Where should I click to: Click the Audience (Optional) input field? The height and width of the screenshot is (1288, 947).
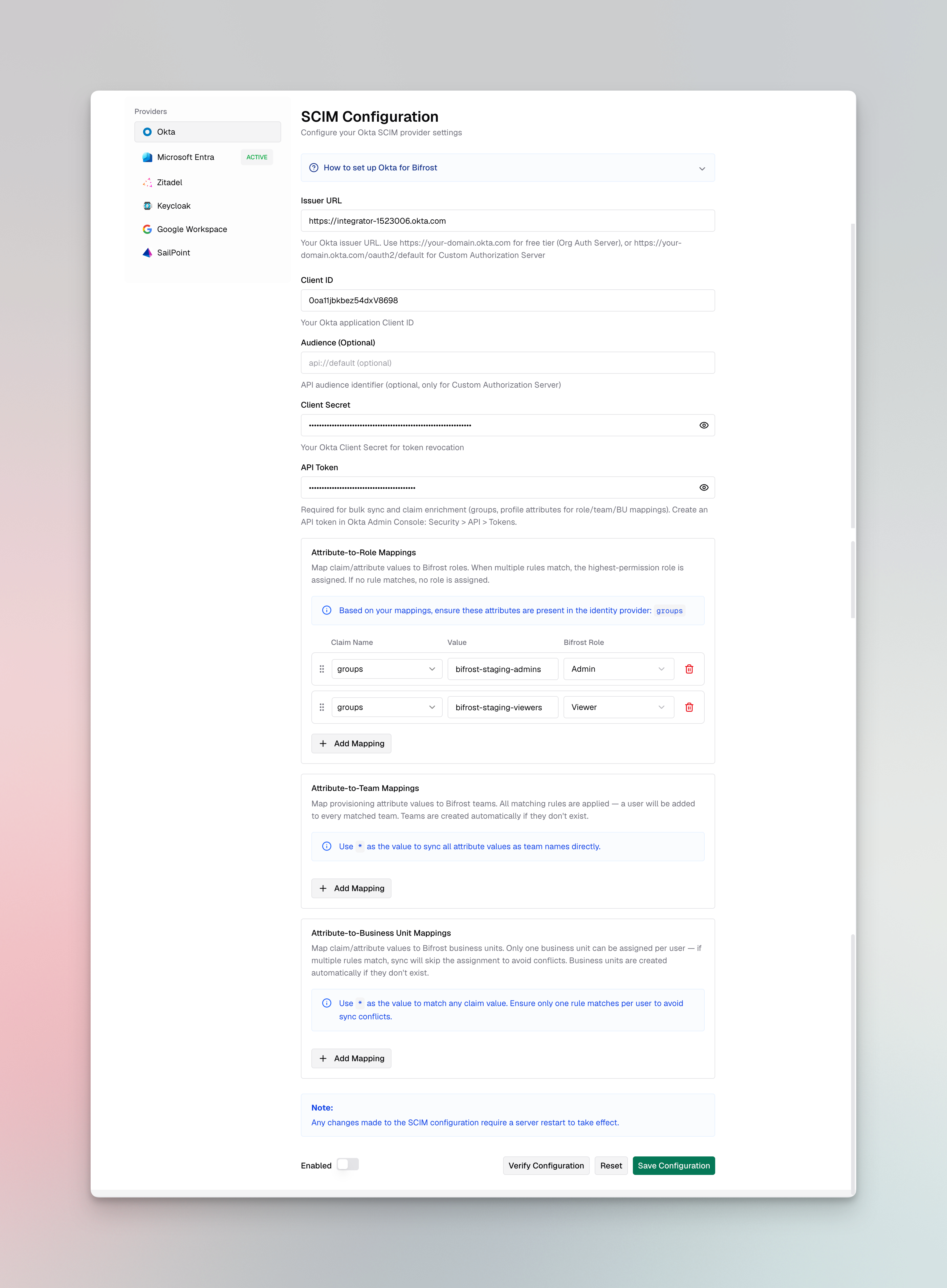[508, 363]
